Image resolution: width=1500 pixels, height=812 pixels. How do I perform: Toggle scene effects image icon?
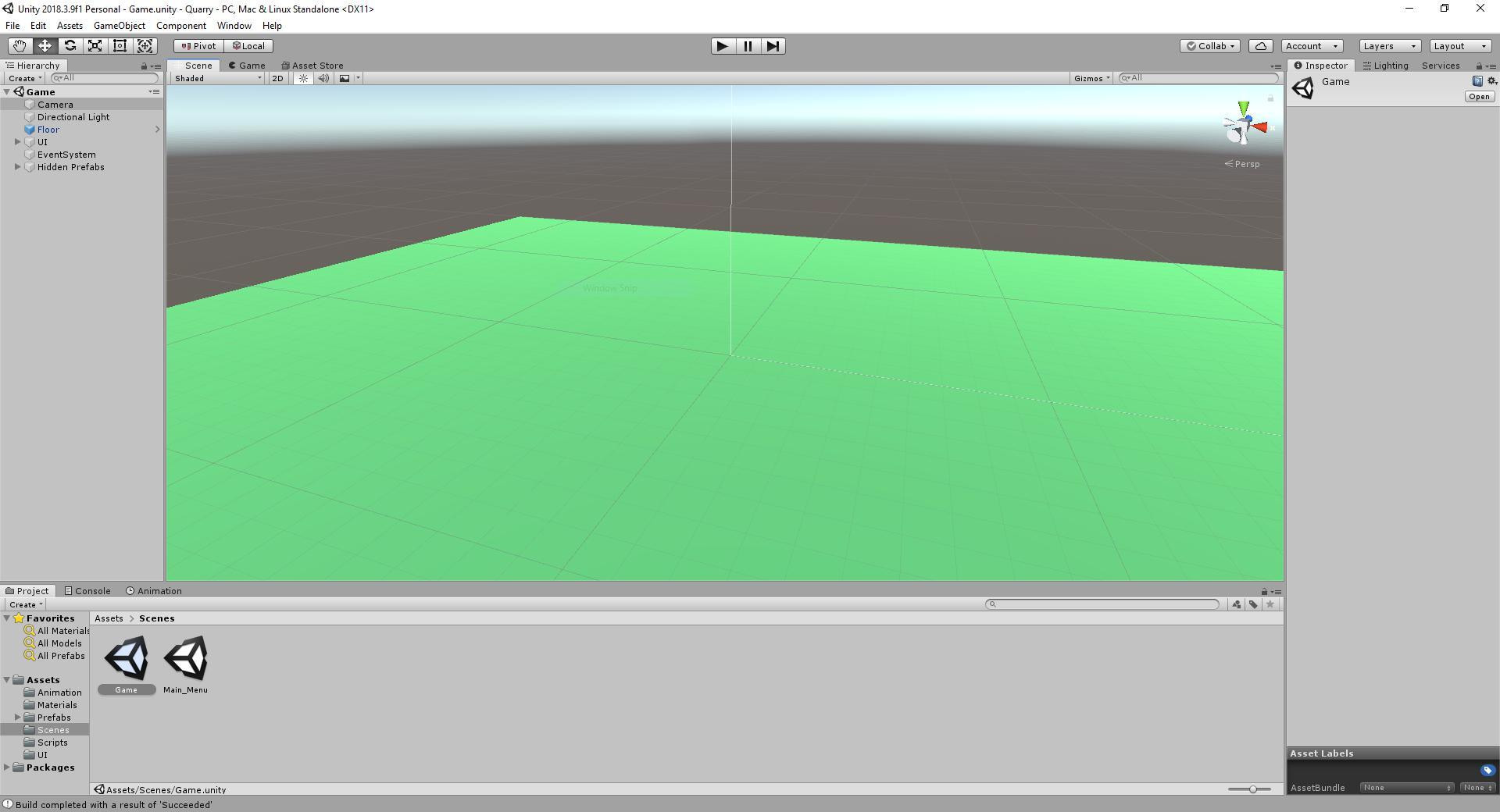pos(344,78)
